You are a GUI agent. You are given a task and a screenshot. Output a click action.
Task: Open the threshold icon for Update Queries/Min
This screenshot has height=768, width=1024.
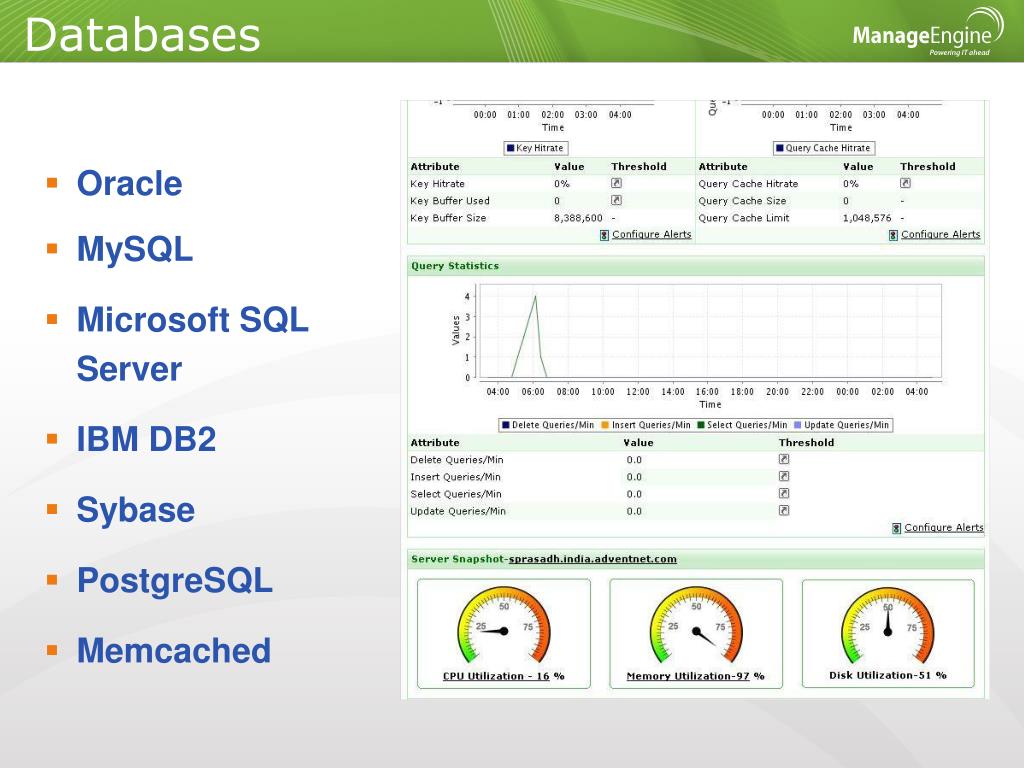point(784,510)
